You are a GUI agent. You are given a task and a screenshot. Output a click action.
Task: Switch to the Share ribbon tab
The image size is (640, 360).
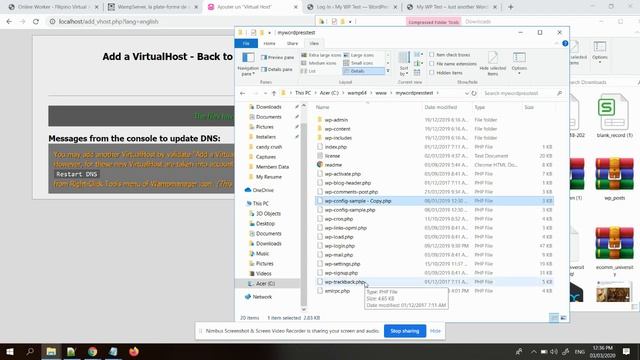tap(292, 43)
